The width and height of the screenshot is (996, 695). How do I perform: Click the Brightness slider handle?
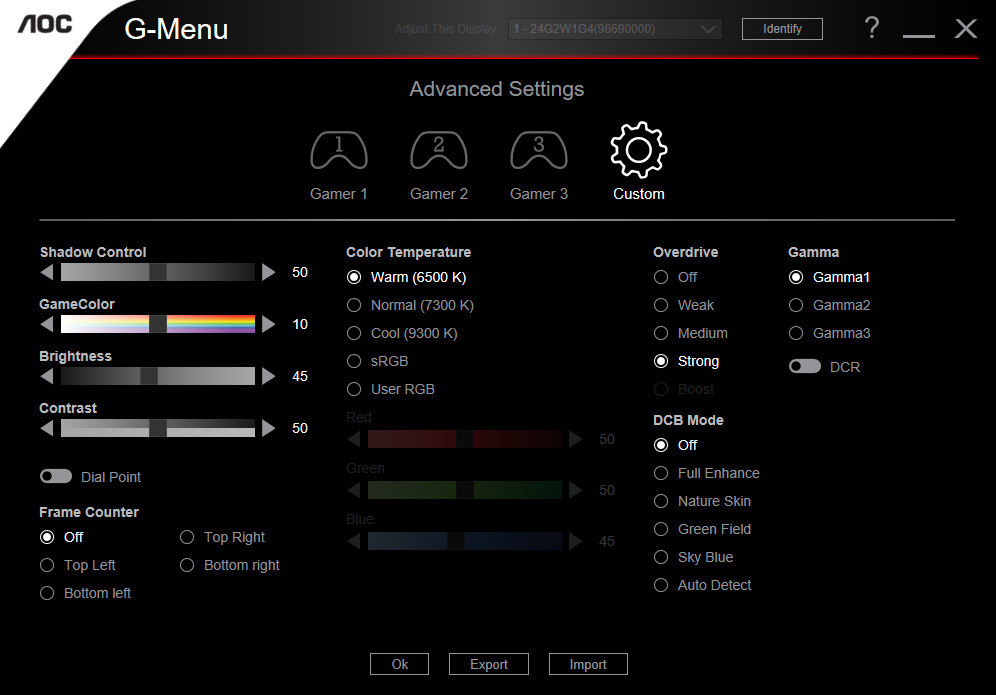[x=149, y=376]
